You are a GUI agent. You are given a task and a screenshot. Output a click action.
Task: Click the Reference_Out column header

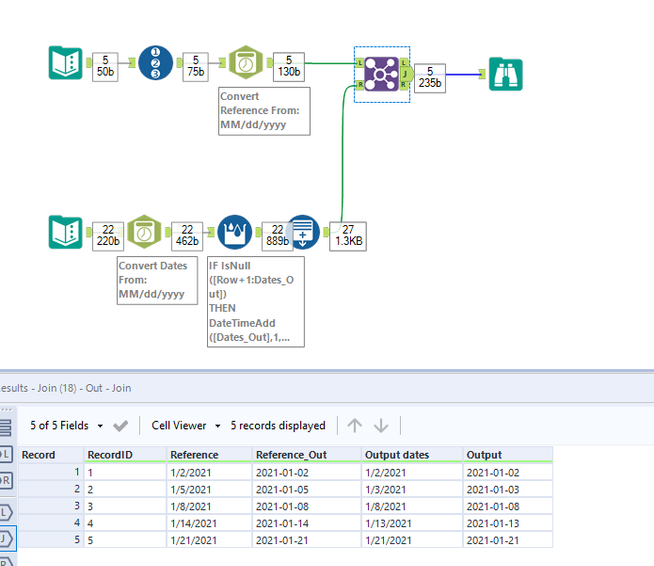tap(307, 455)
